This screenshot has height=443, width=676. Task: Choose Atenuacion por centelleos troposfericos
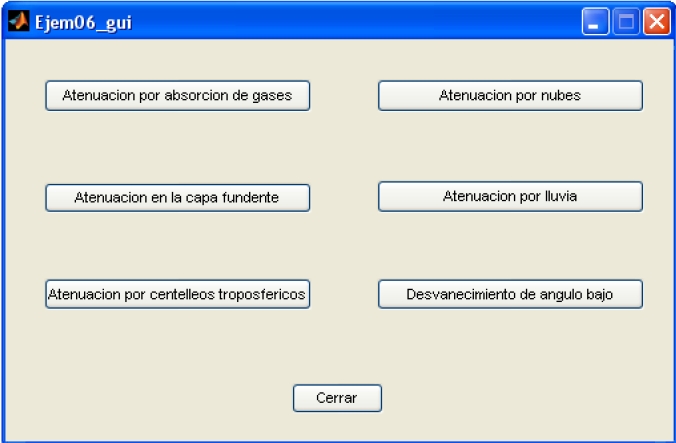point(177,294)
